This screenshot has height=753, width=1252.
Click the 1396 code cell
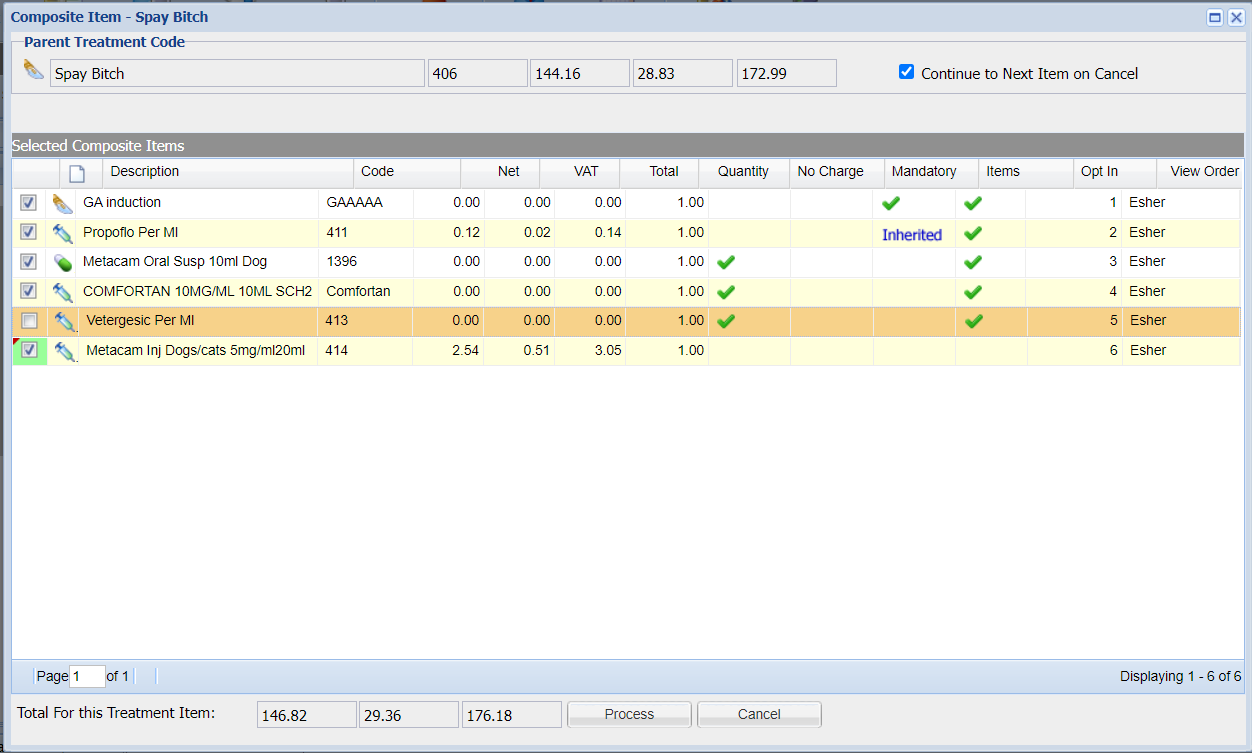341,261
